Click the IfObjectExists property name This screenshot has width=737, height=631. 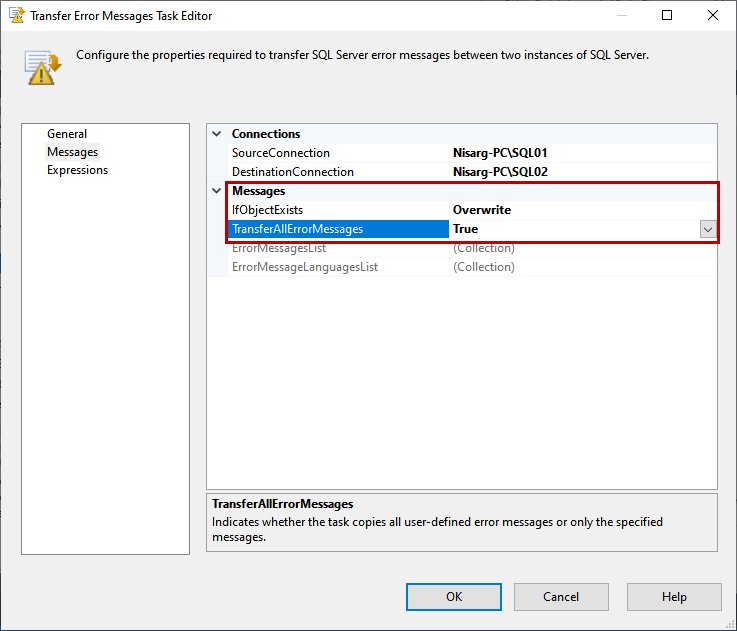(x=267, y=210)
